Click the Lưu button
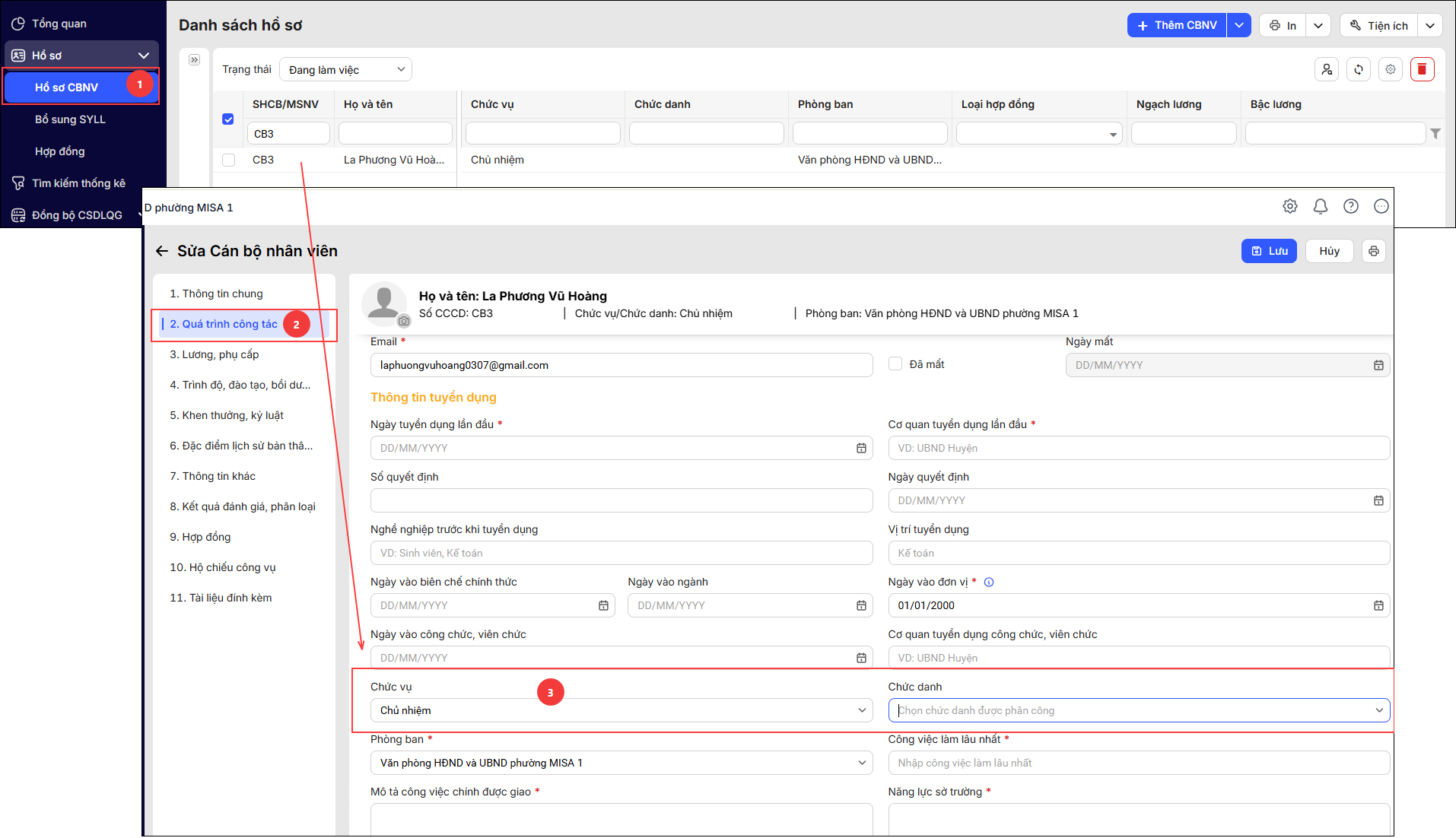1456x838 pixels. tap(1269, 251)
